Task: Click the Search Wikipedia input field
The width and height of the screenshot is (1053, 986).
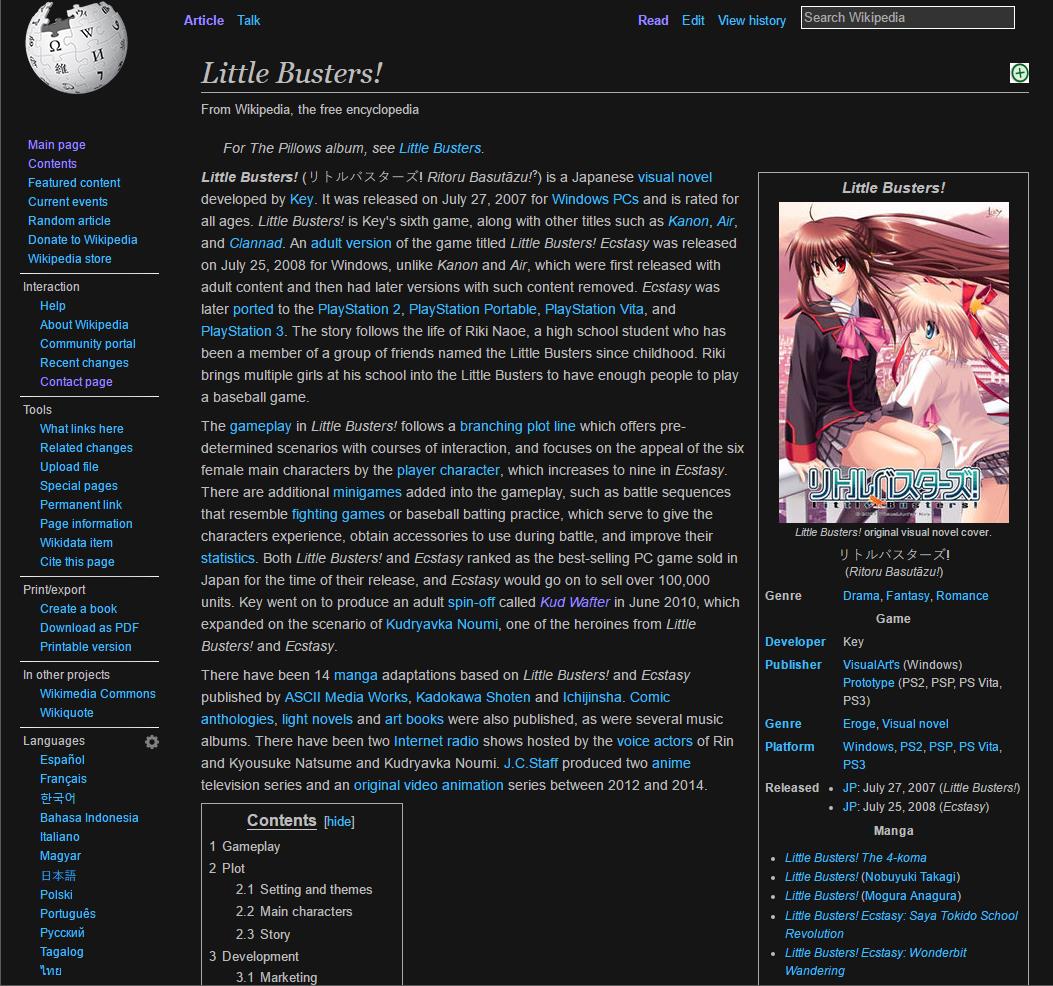Action: coord(905,17)
